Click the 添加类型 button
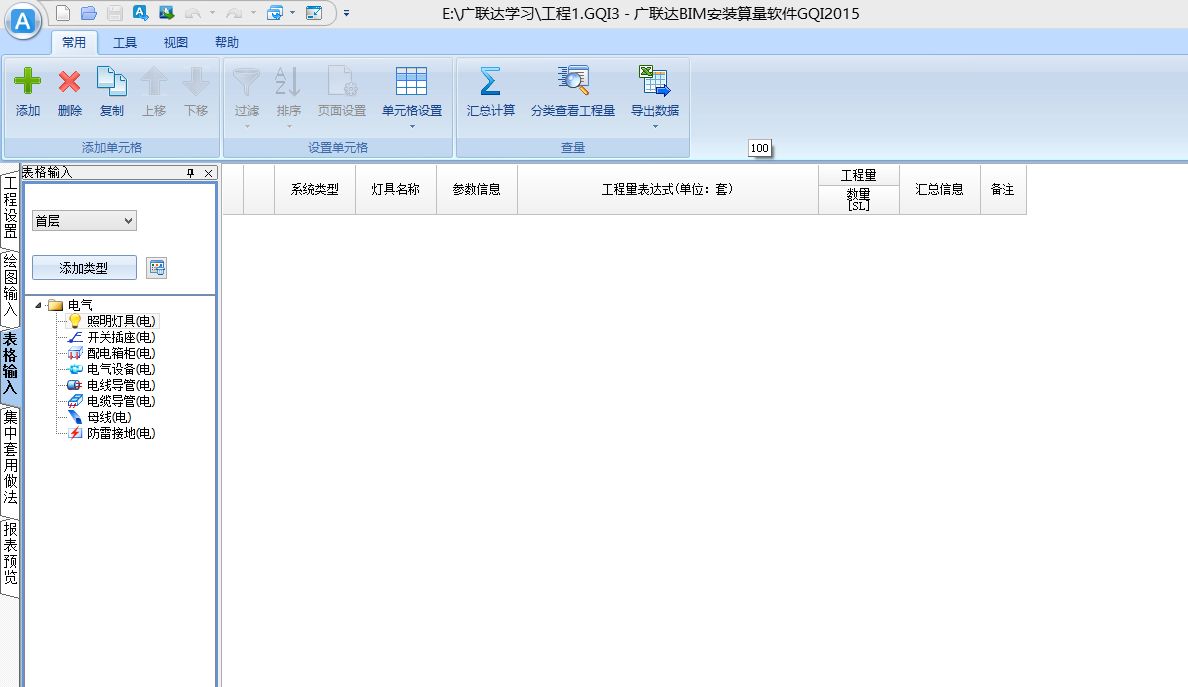The height and width of the screenshot is (687, 1188). (x=84, y=267)
